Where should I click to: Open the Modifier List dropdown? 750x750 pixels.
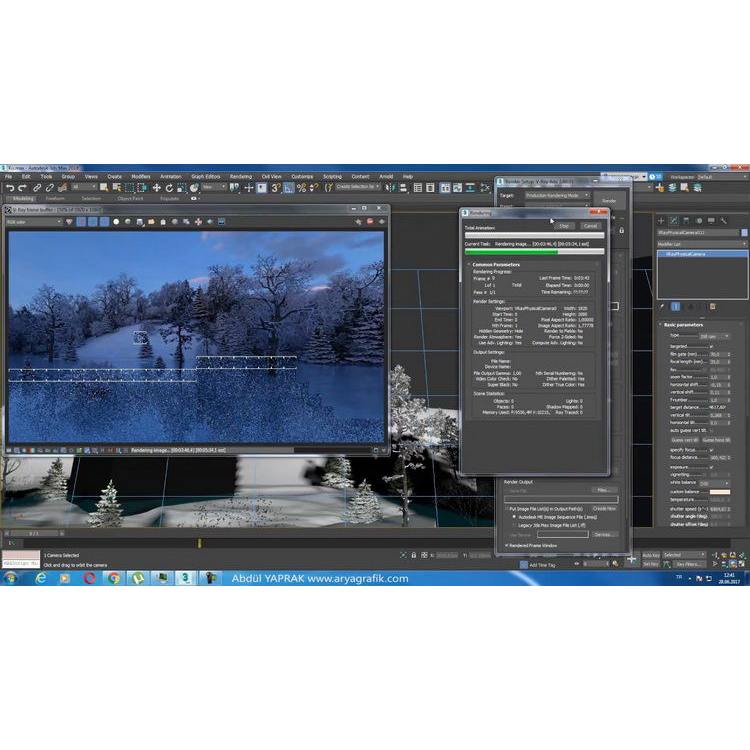click(701, 244)
